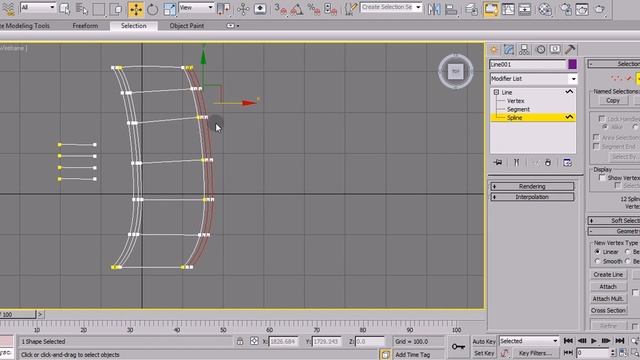This screenshot has width=640, height=360.
Task: Click the selection lock toggle icon
Action: [240, 341]
